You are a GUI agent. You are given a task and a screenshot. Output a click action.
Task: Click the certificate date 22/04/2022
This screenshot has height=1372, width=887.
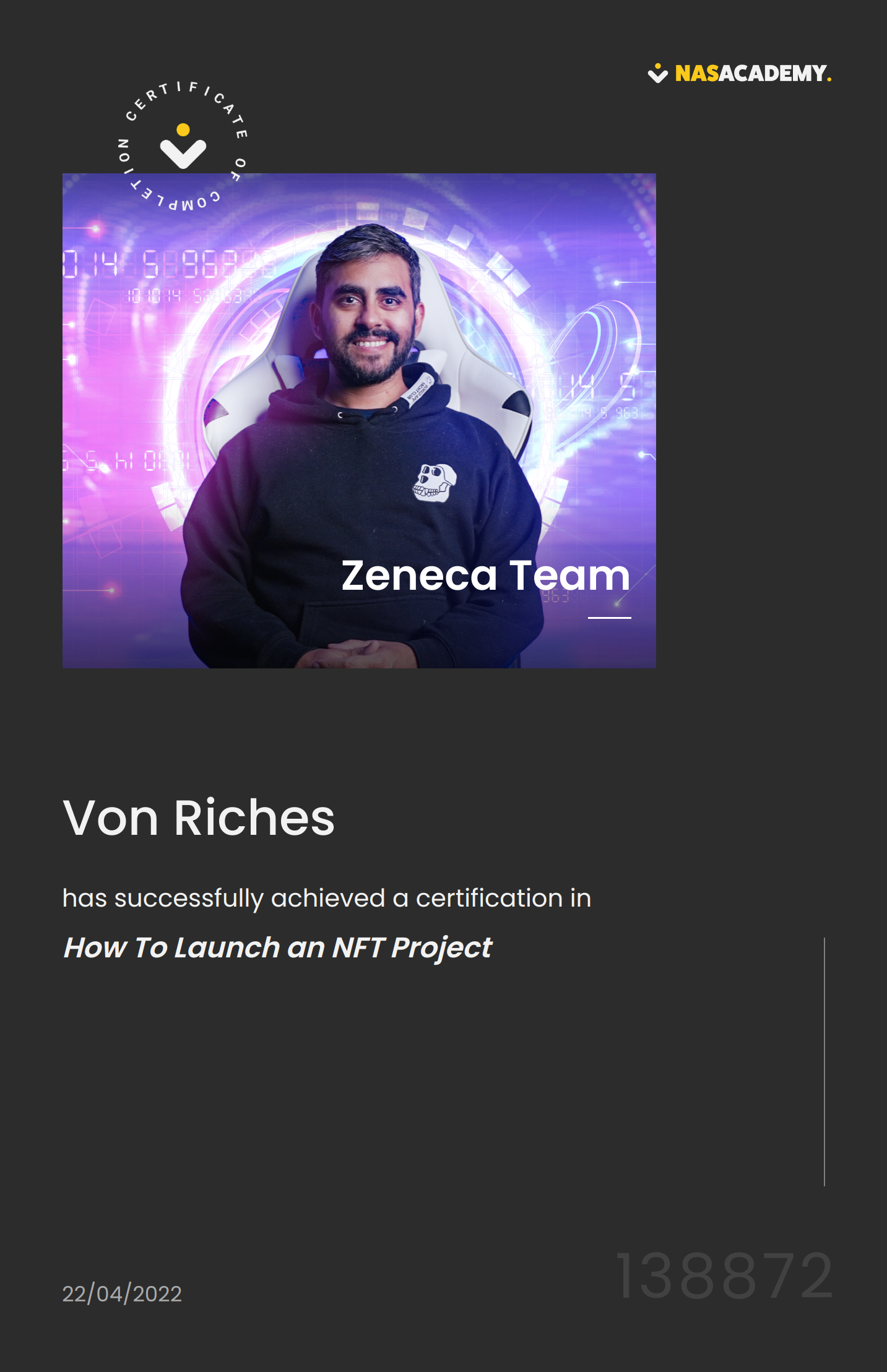(x=122, y=1294)
